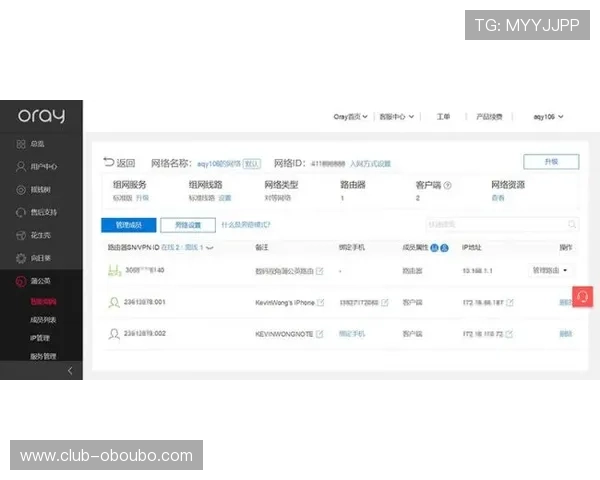The image size is (600, 480).
Task: Edit the remark of the router row
Action: click(x=320, y=271)
